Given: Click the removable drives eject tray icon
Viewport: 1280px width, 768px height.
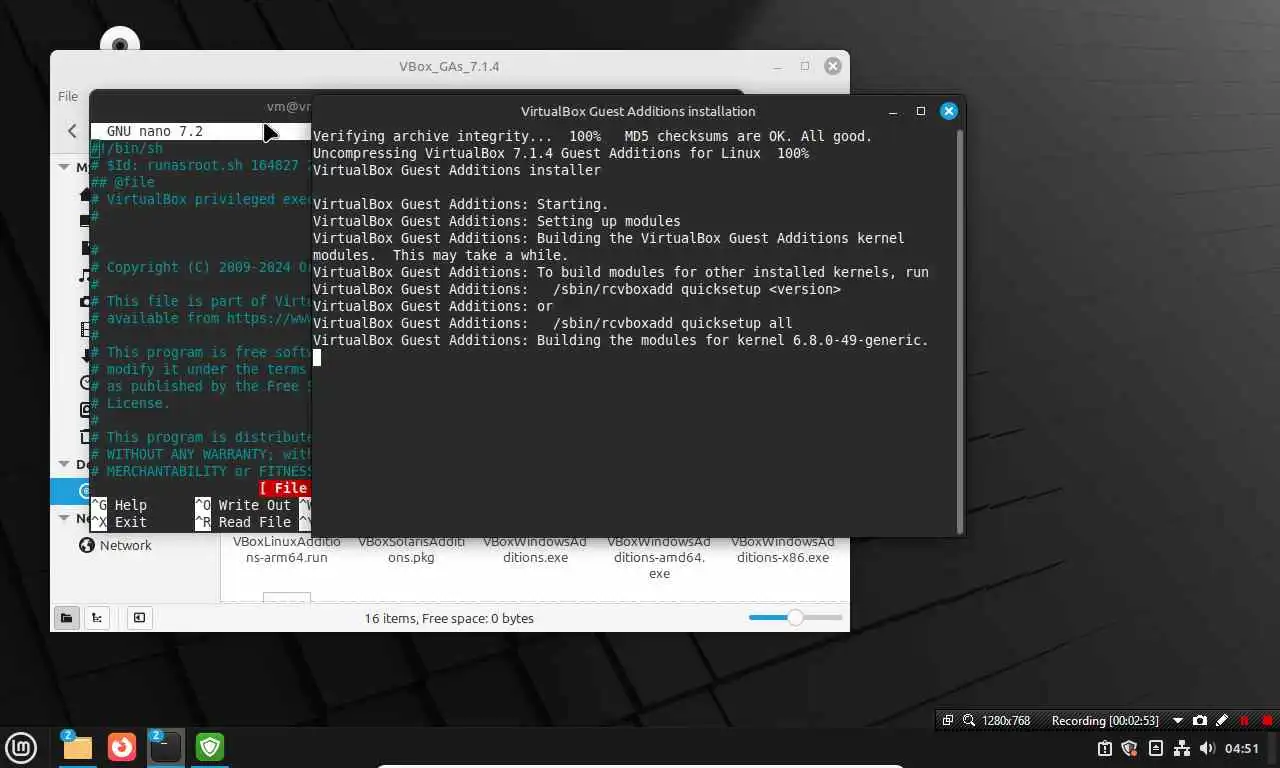Looking at the screenshot, I should pos(1156,748).
